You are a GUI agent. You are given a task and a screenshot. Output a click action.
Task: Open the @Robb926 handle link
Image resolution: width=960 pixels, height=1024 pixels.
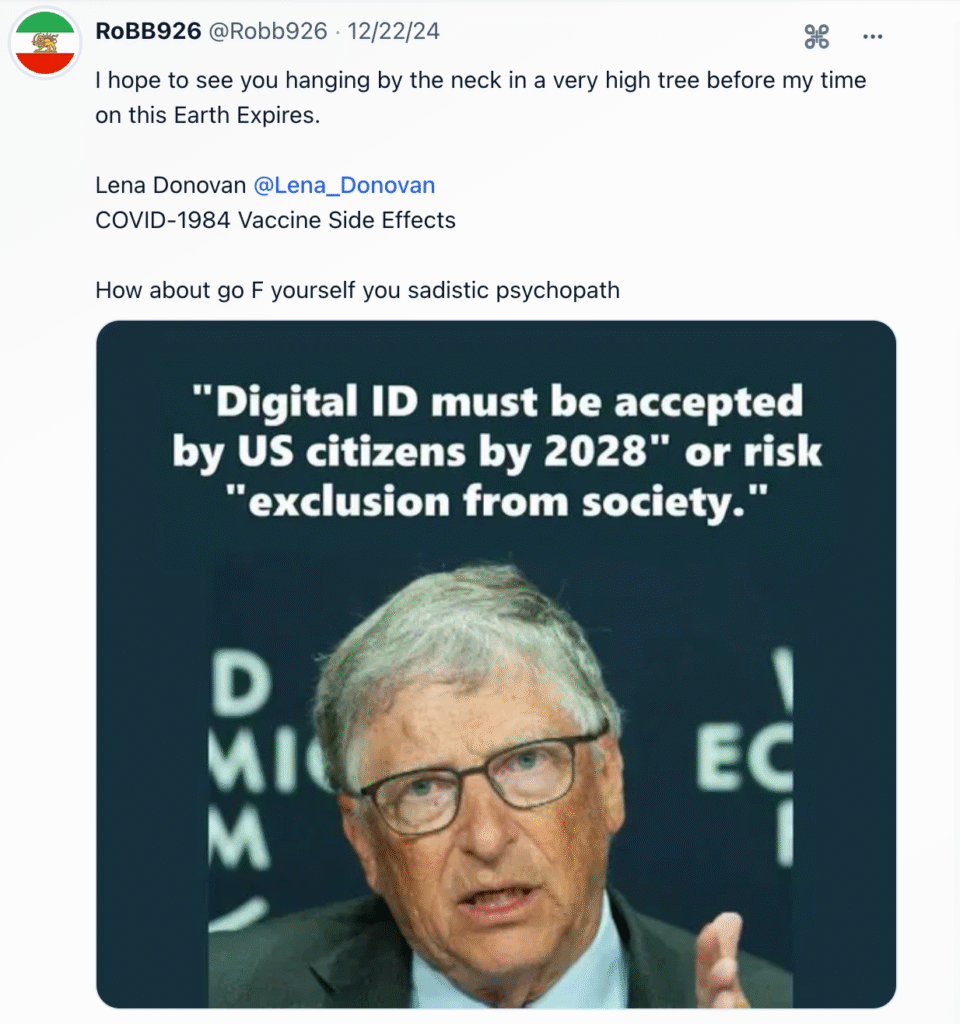pos(267,32)
